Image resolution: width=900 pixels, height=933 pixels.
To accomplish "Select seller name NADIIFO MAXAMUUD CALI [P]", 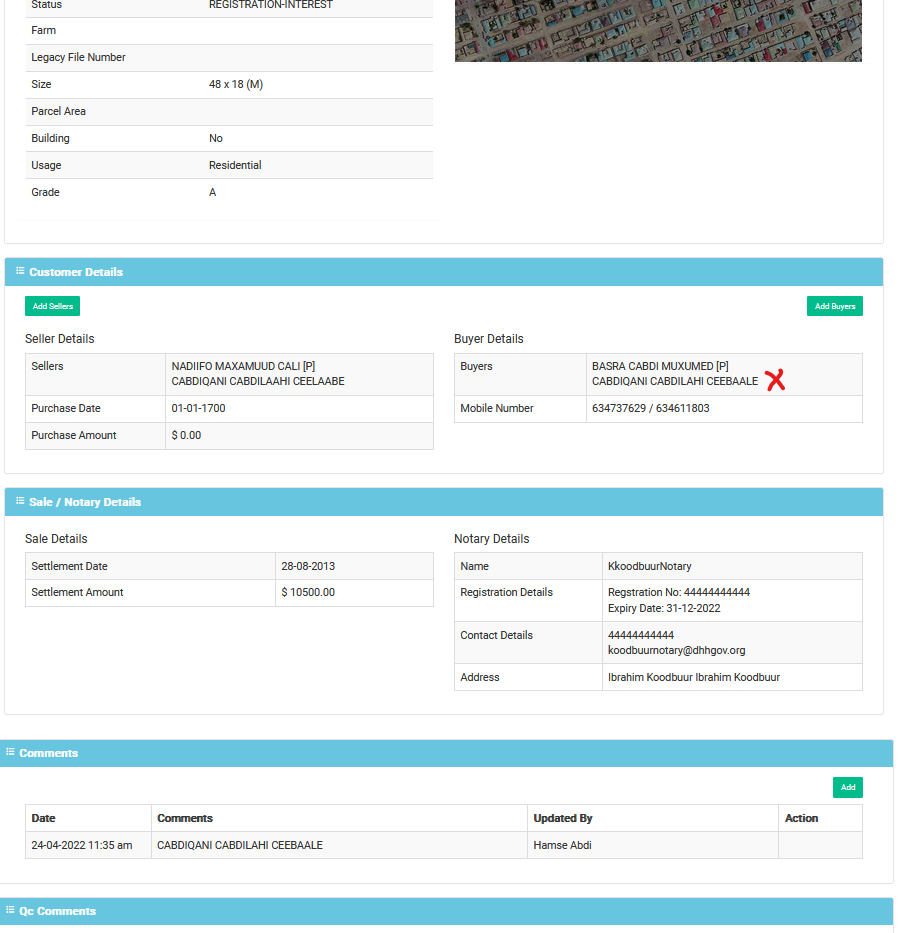I will point(243,366).
